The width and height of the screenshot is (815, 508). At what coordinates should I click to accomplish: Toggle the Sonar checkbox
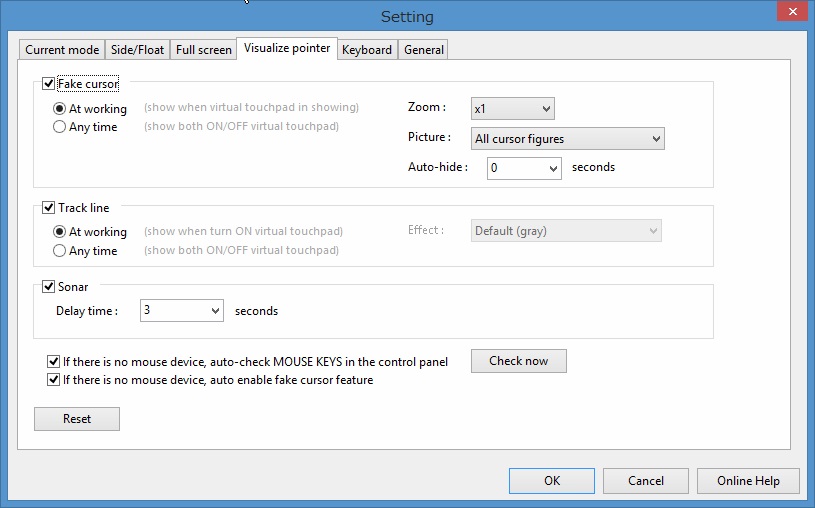point(49,288)
